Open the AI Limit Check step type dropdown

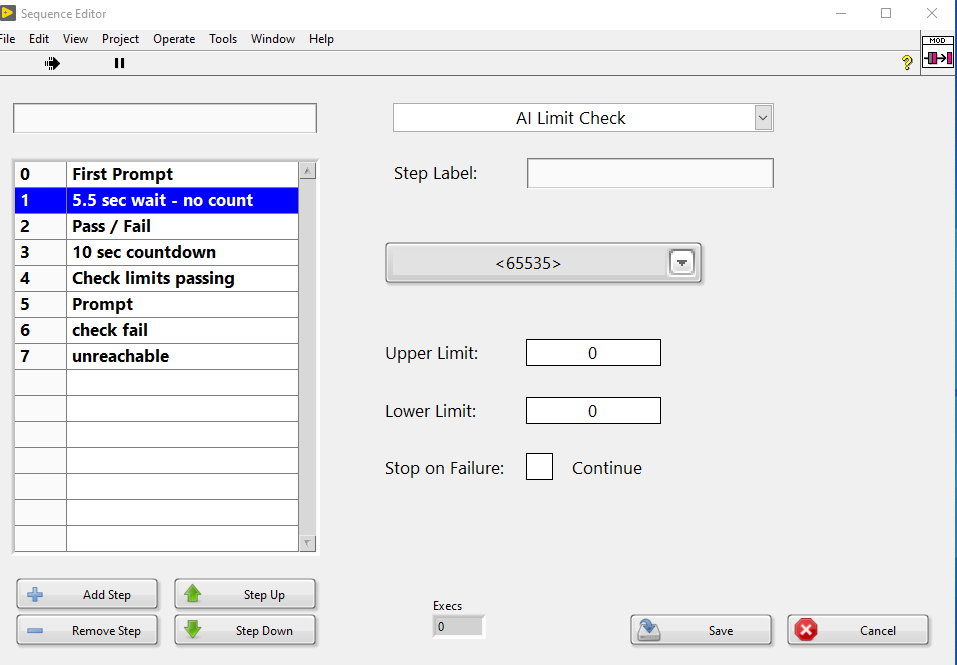[x=762, y=117]
